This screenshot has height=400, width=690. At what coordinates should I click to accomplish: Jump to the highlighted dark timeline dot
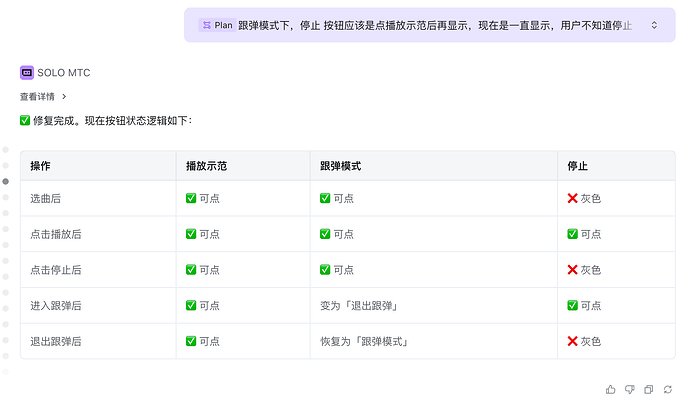point(6,181)
